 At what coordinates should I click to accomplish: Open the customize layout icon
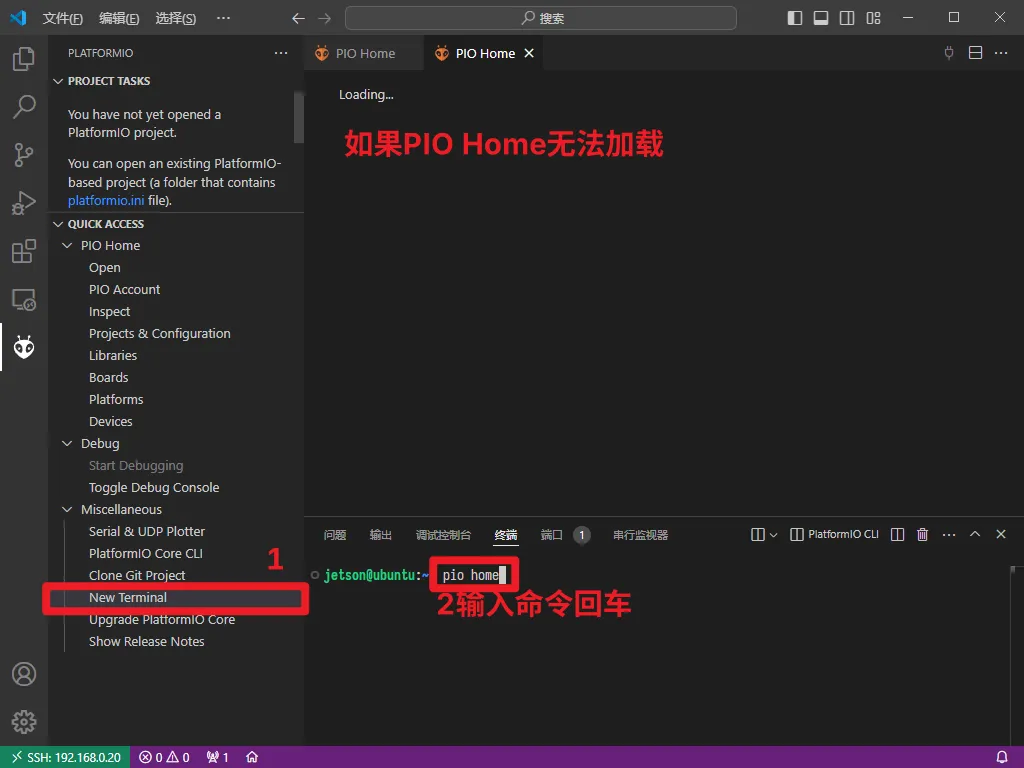[x=873, y=18]
